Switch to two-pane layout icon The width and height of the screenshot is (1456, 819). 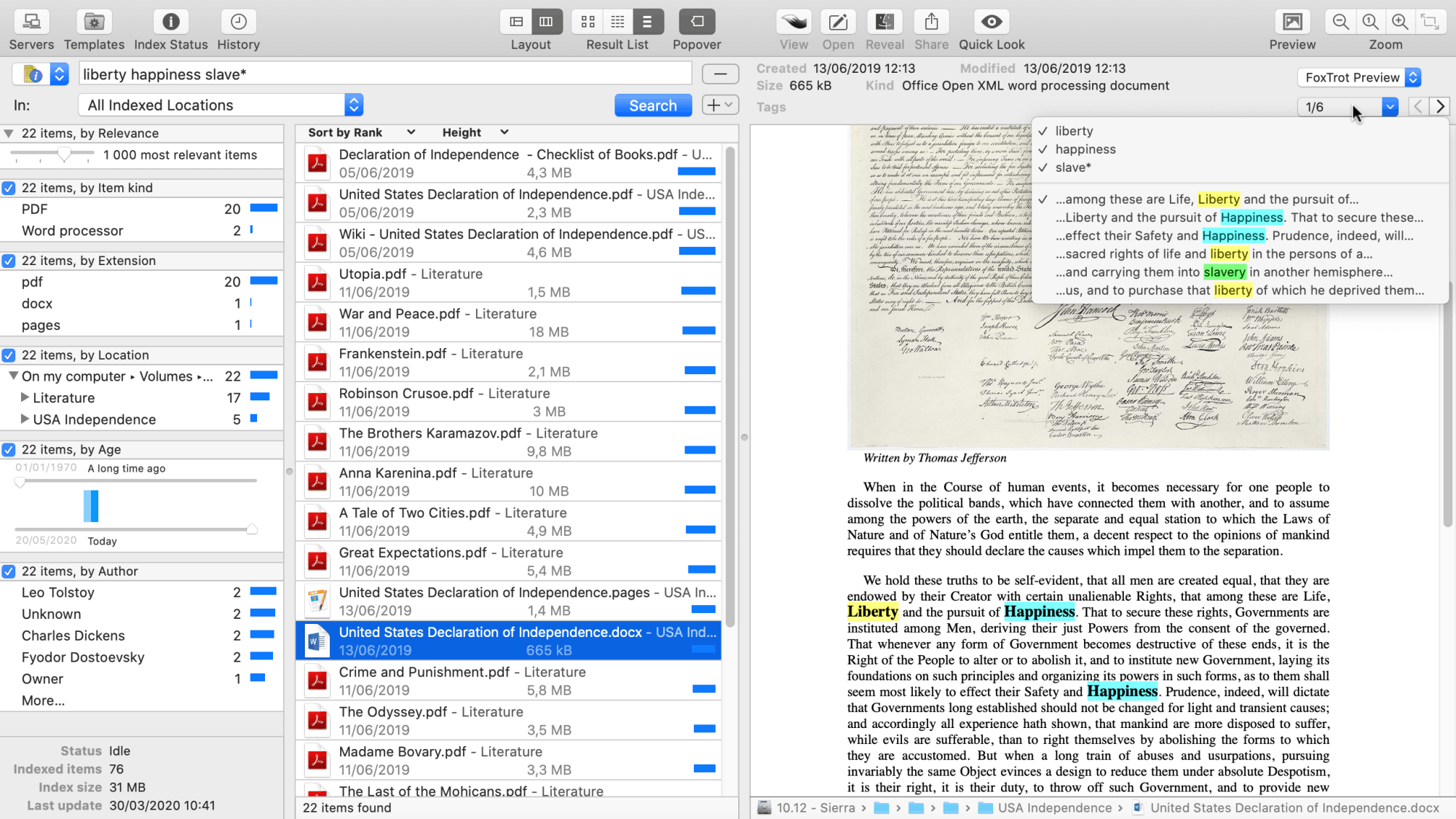(516, 22)
